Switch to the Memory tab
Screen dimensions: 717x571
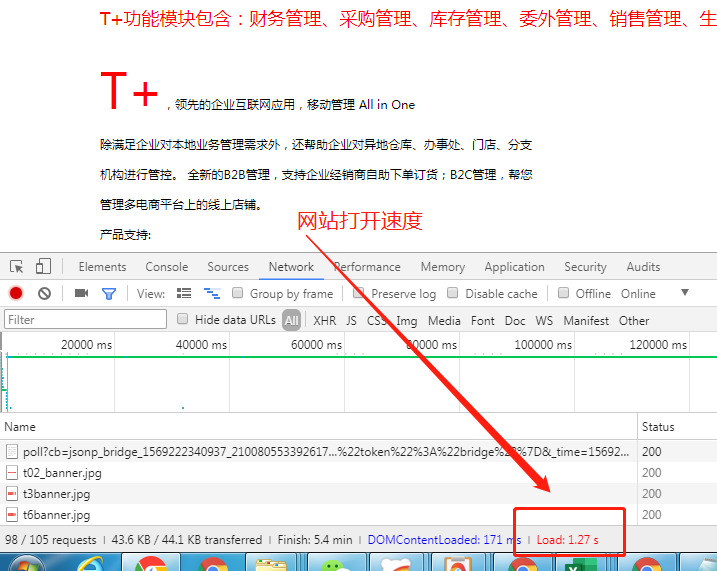pos(443,267)
